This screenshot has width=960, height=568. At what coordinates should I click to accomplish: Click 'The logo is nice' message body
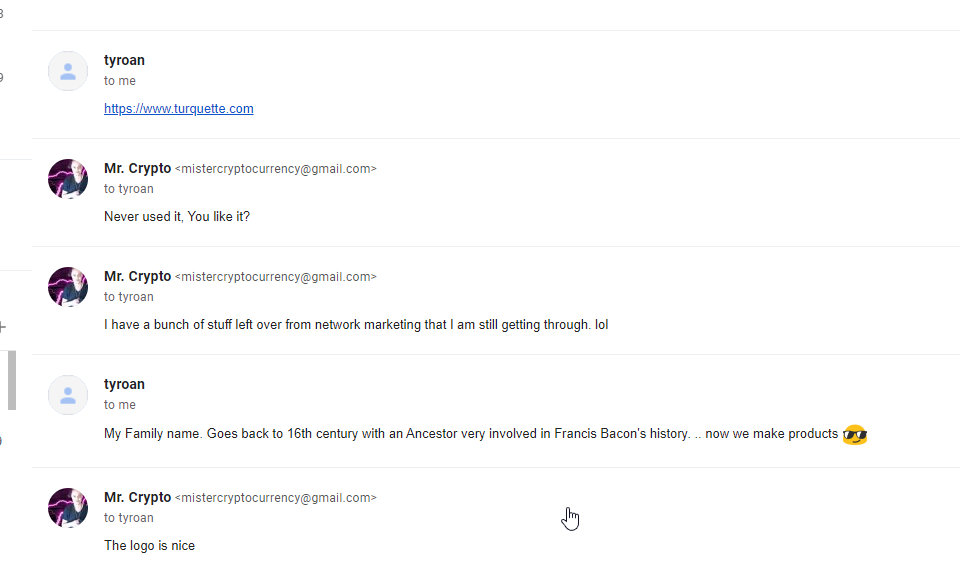click(149, 545)
